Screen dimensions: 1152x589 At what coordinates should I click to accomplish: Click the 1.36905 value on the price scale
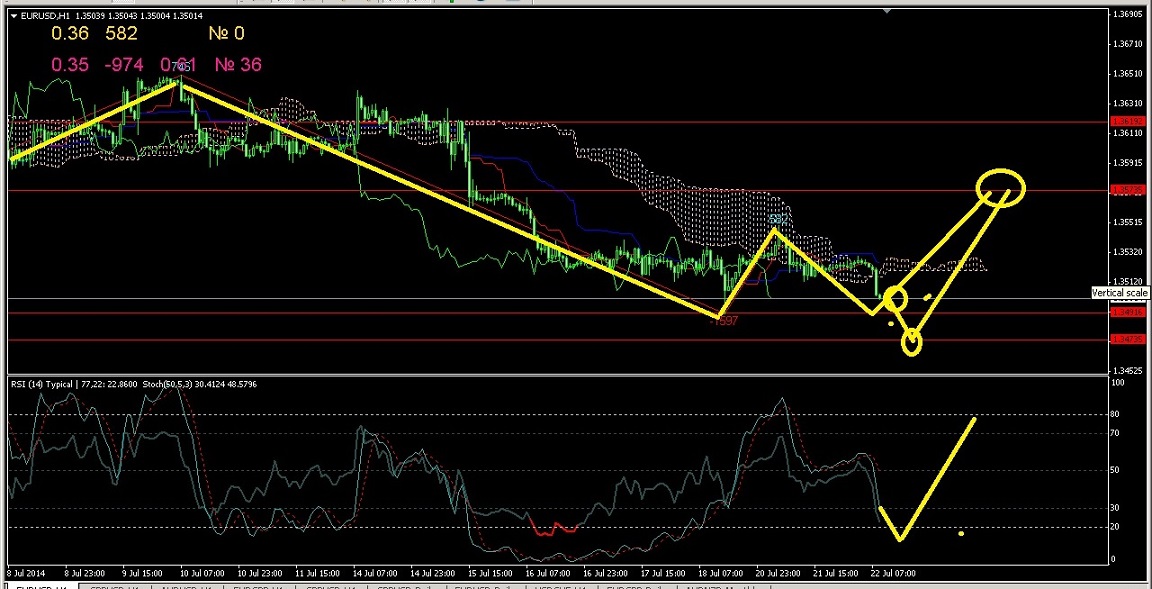[x=1128, y=15]
